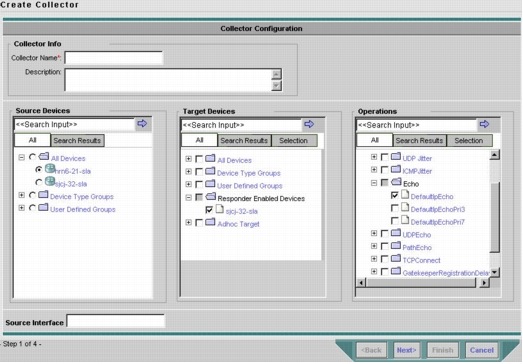
Task: Click the Device Type Groups folder icon in Target Devices
Action: pos(210,171)
